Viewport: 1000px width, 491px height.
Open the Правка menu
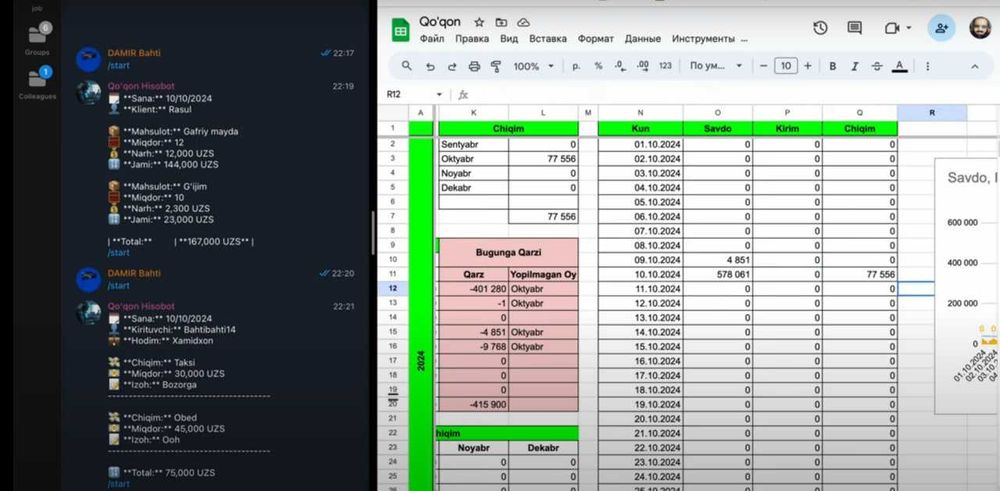pyautogui.click(x=472, y=39)
